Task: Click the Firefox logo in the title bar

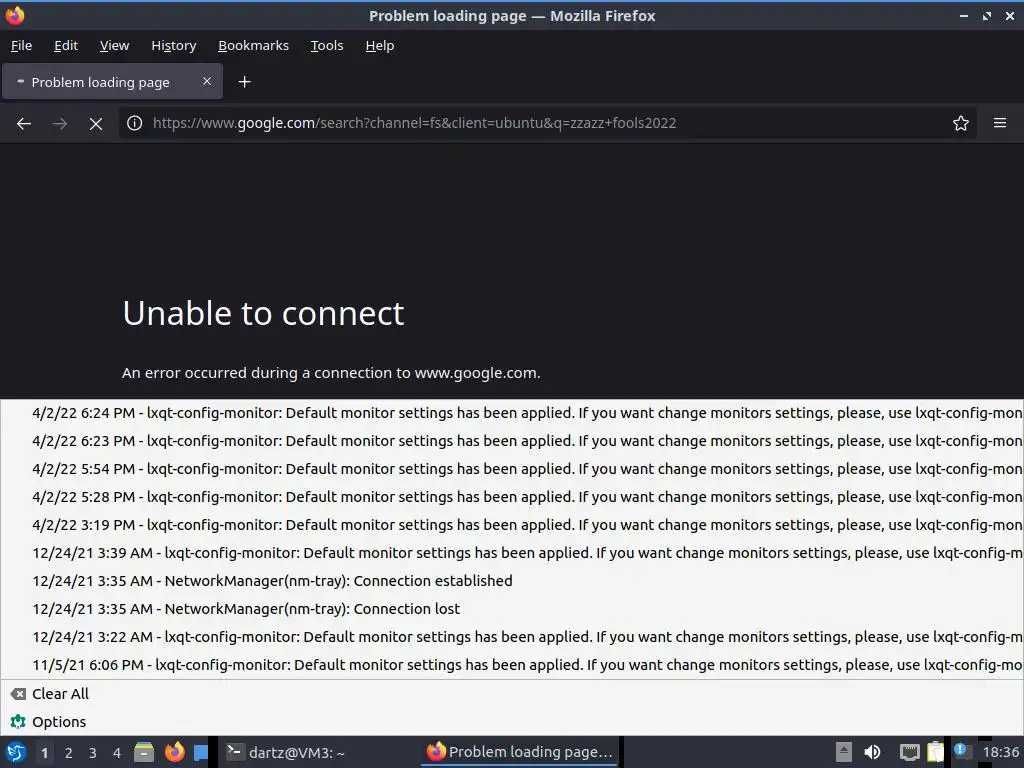Action: [x=14, y=15]
